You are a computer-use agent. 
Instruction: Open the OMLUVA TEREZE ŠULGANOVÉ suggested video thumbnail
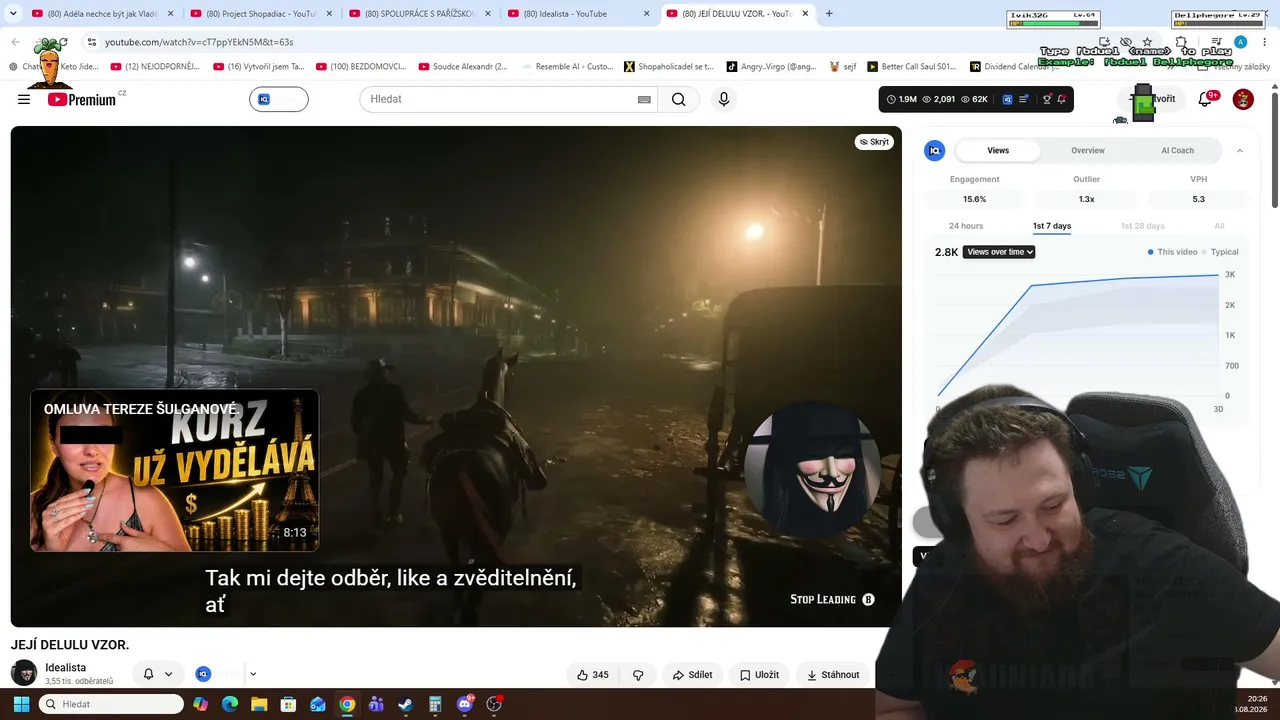[x=175, y=471]
